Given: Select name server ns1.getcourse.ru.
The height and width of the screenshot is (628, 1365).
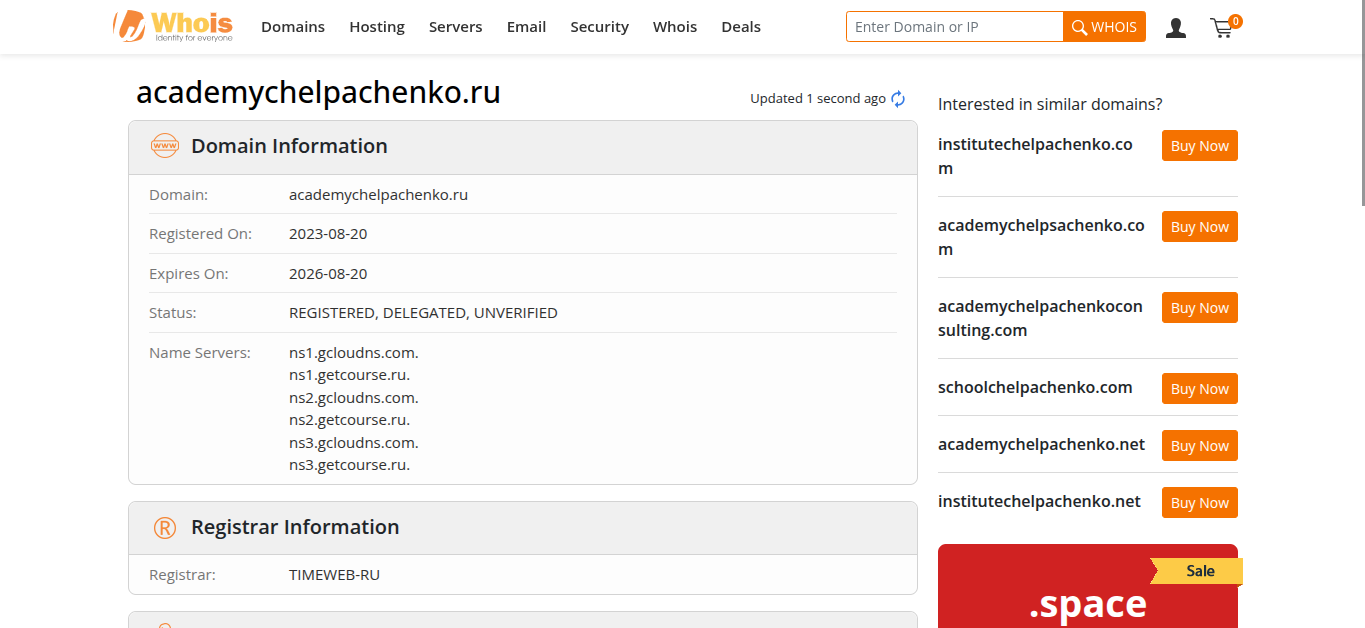Looking at the screenshot, I should pyautogui.click(x=349, y=375).
